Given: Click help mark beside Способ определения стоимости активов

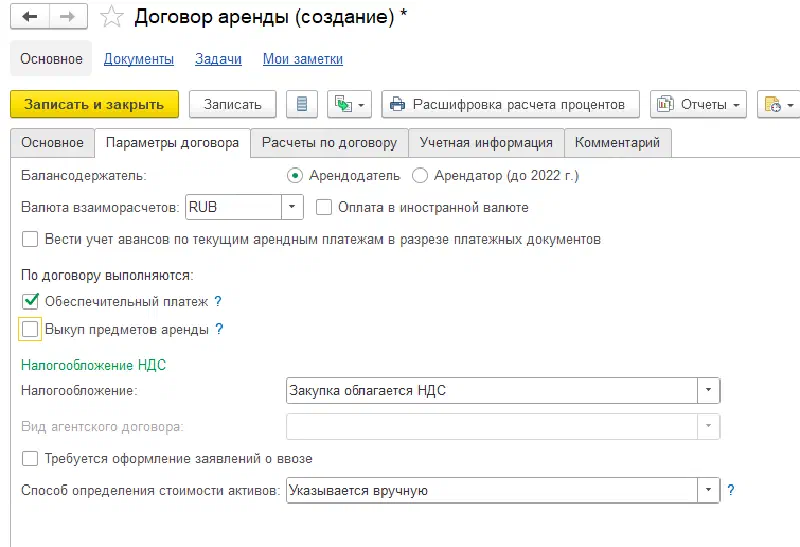Looking at the screenshot, I should click(731, 490).
